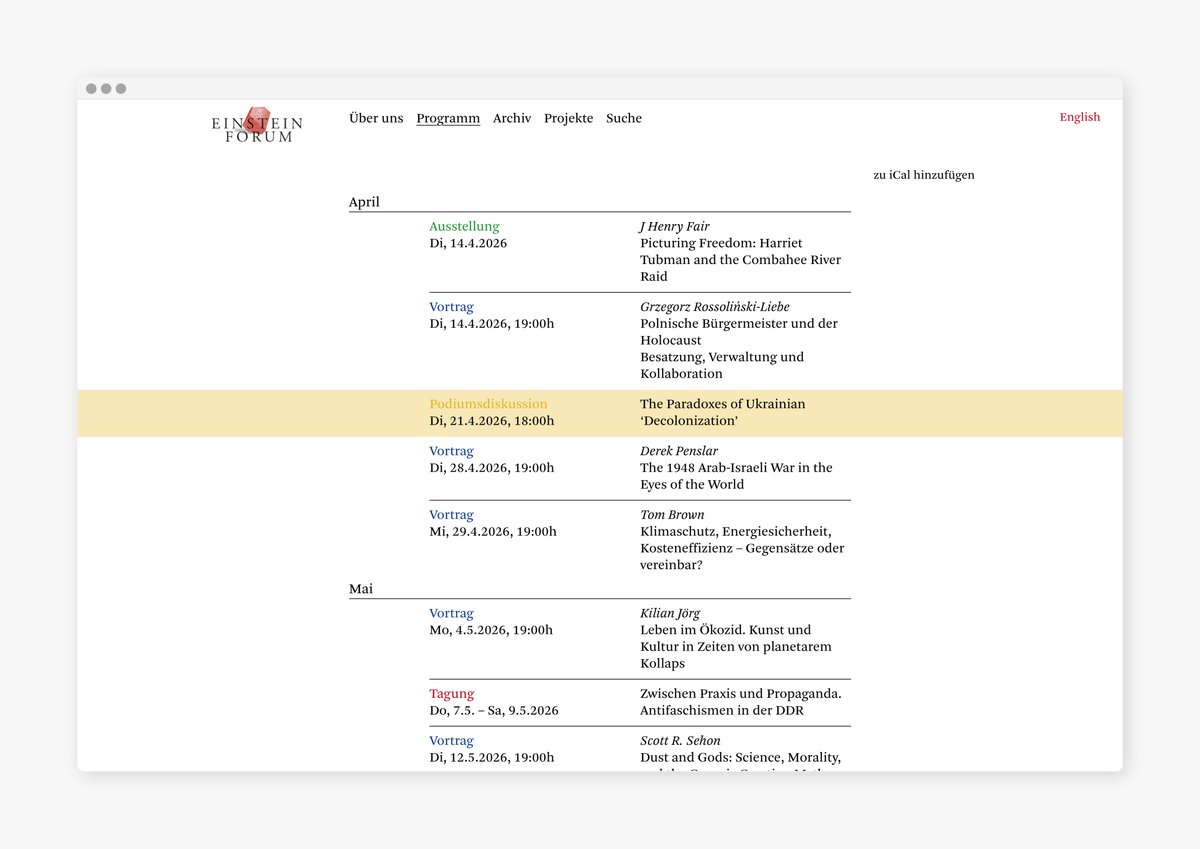This screenshot has height=849, width=1200.
Task: Click date Di, 12.5.2026, 19:00h
Action: 492,758
